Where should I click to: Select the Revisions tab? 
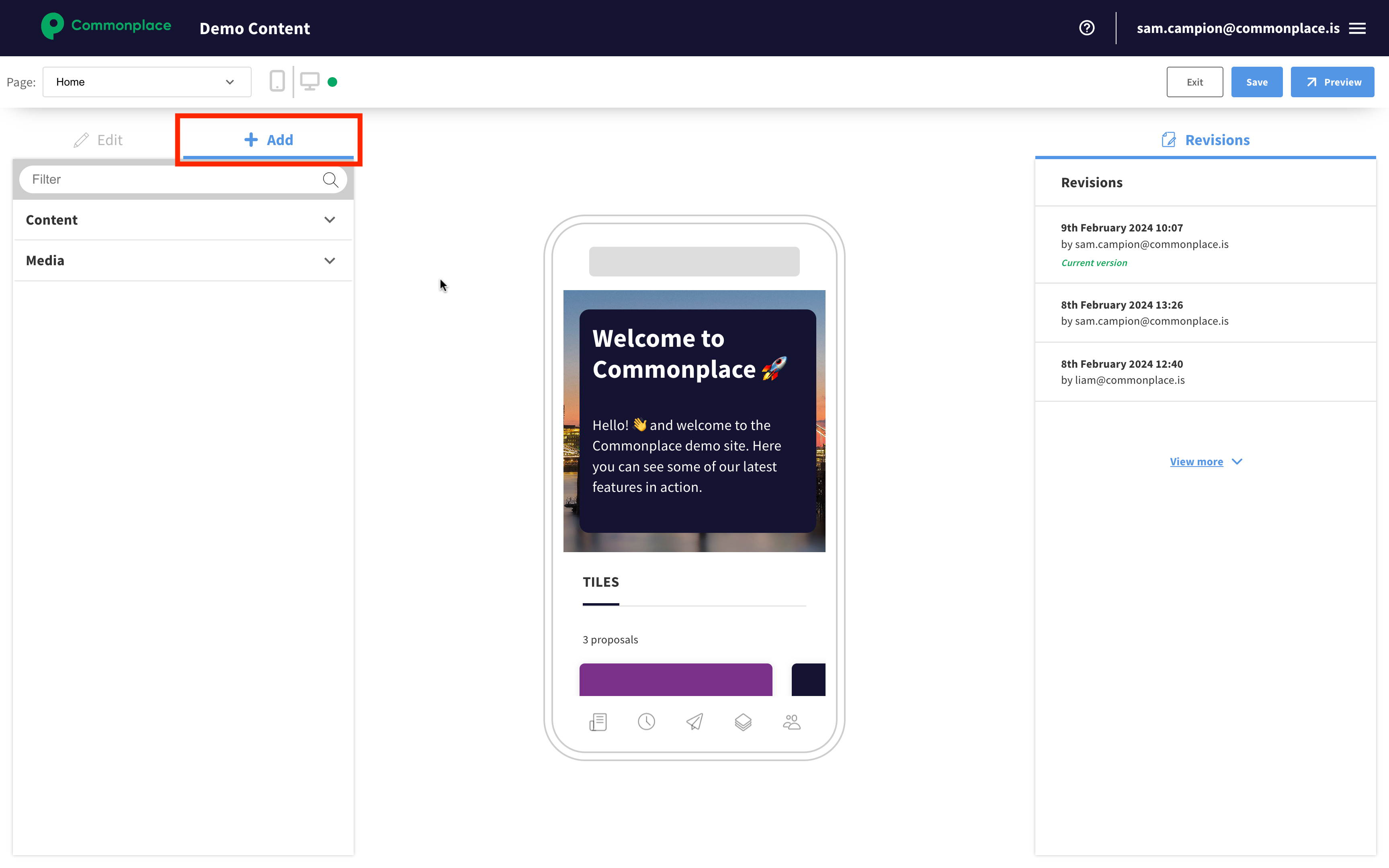click(1205, 140)
